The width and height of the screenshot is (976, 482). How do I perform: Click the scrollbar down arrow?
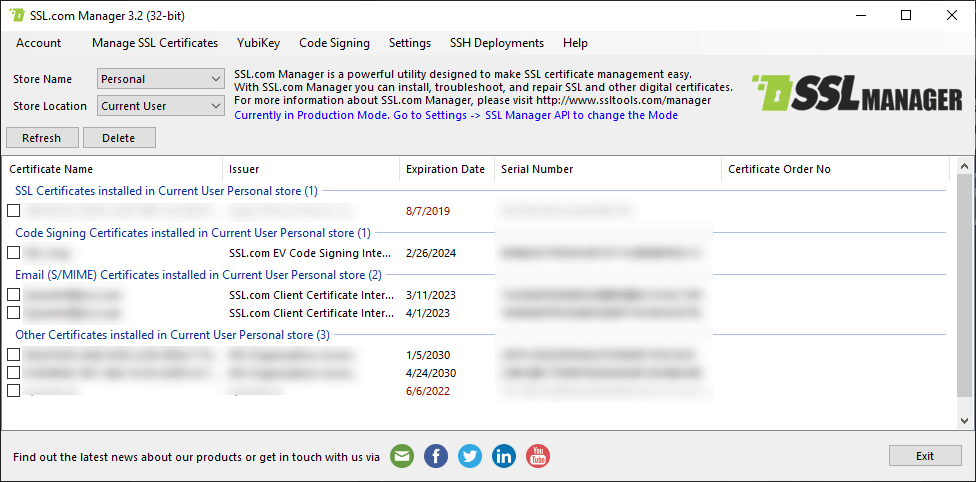pyautogui.click(x=965, y=421)
